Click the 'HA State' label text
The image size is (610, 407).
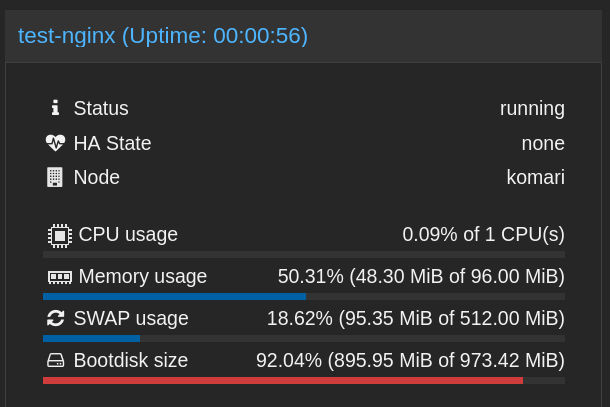[112, 143]
